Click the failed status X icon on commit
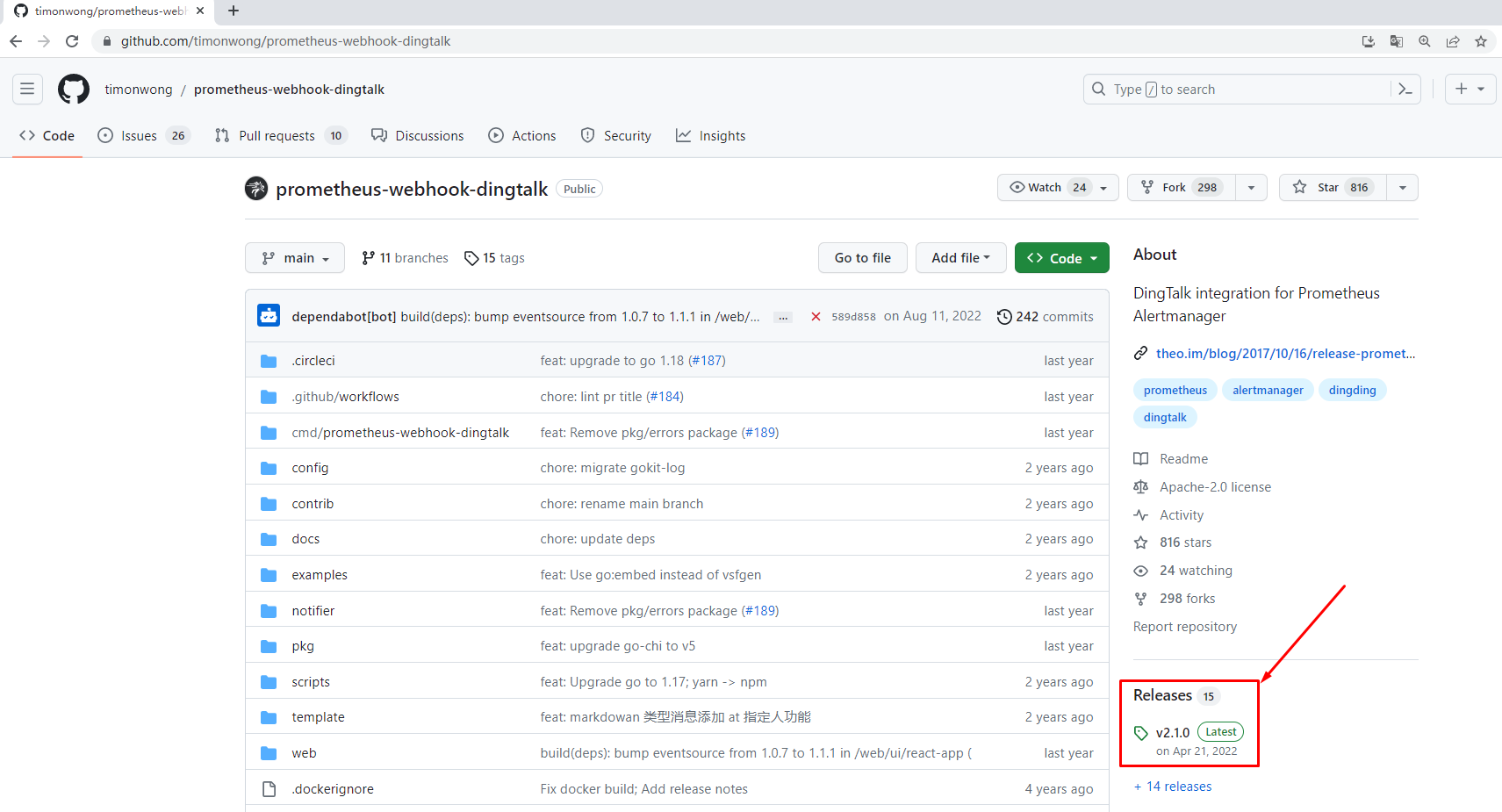The width and height of the screenshot is (1502, 812). click(816, 317)
